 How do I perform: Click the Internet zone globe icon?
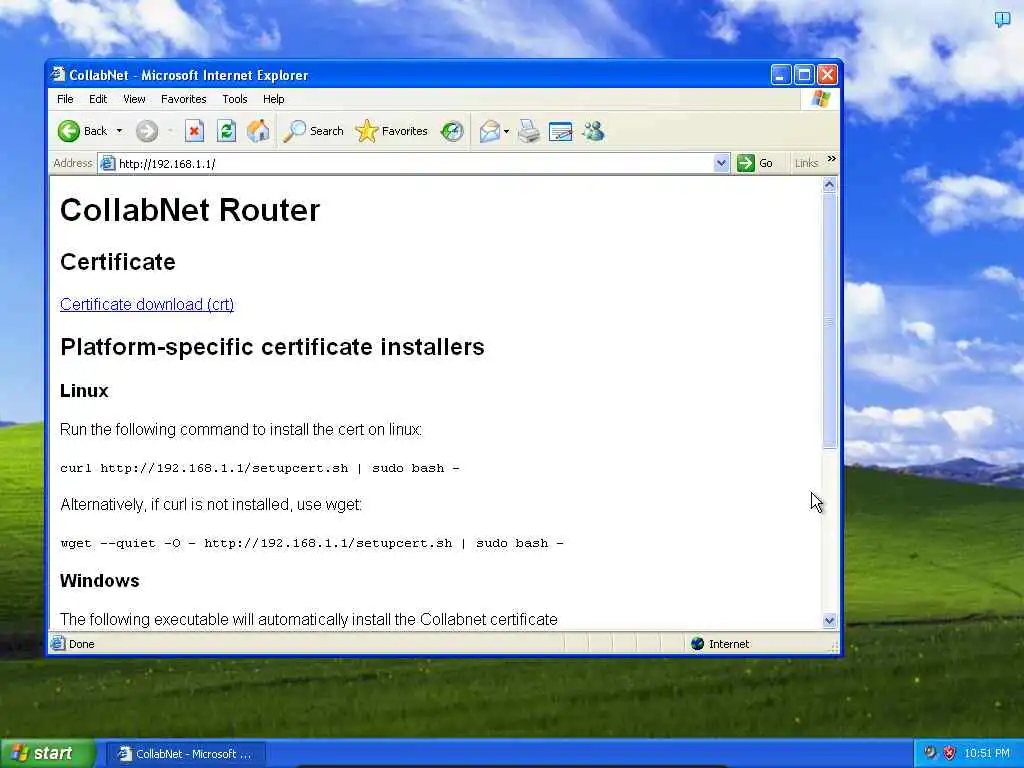point(697,644)
